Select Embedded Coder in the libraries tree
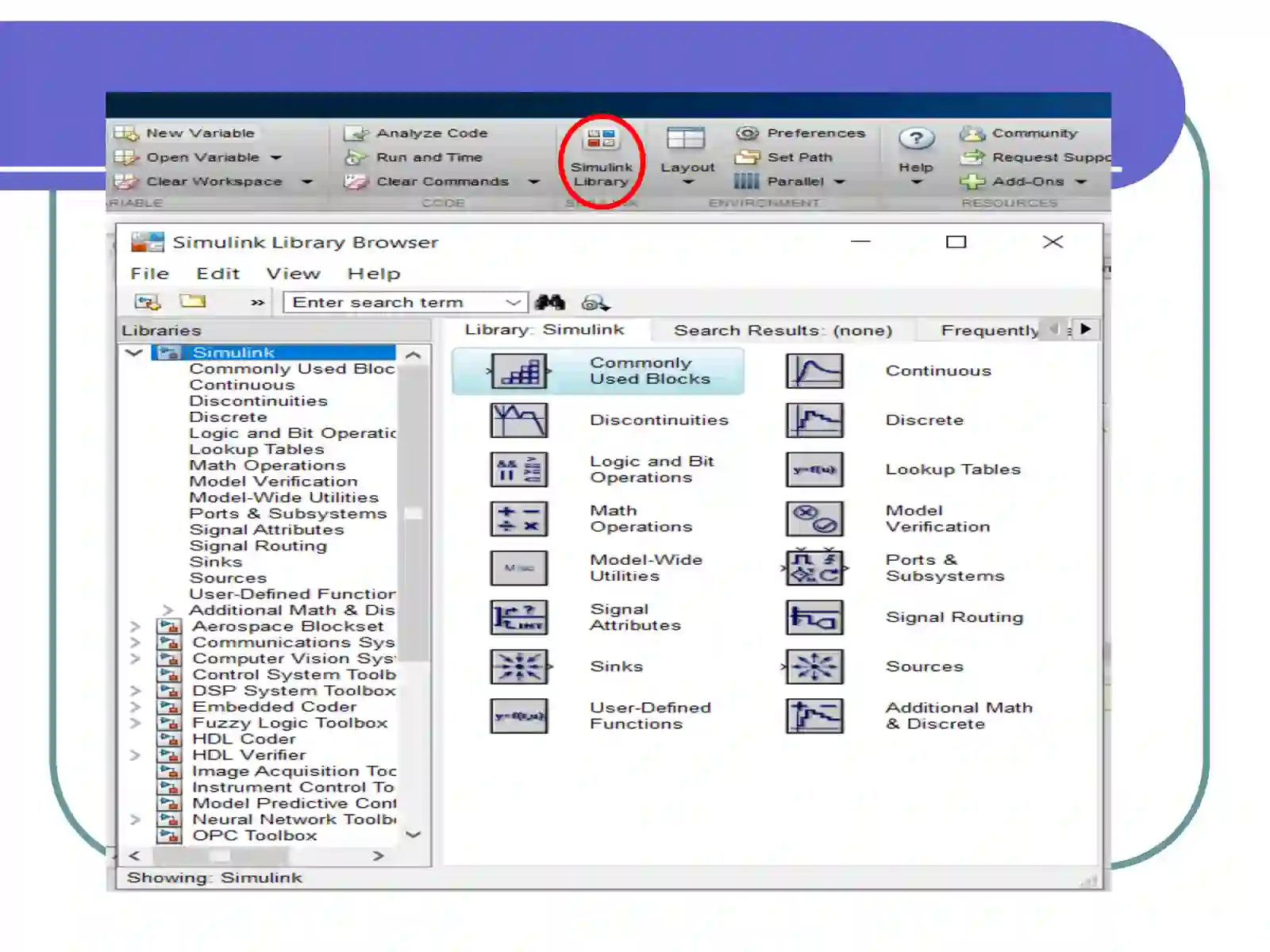The width and height of the screenshot is (1270, 952). click(x=275, y=707)
